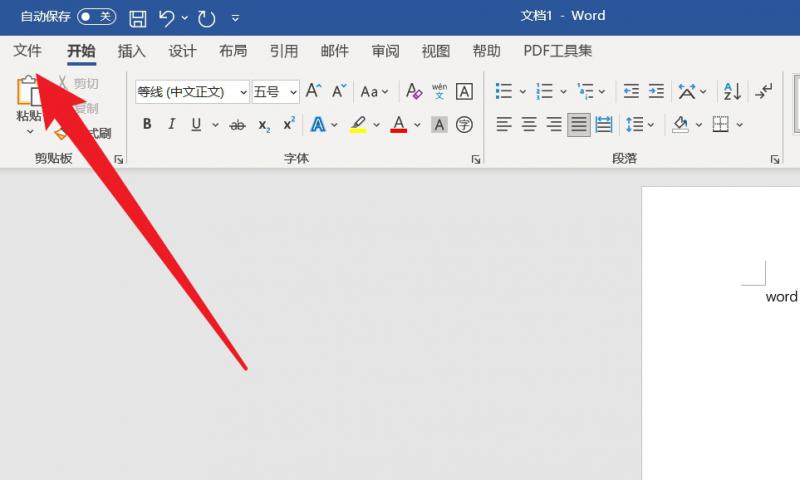
Task: Justify text alignment
Action: [x=579, y=124]
